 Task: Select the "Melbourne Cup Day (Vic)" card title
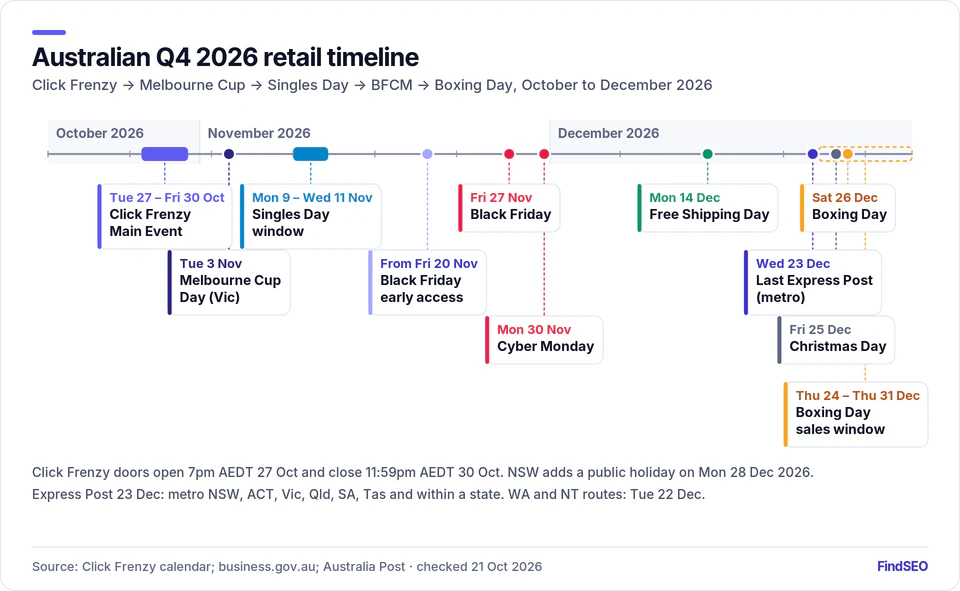click(230, 288)
